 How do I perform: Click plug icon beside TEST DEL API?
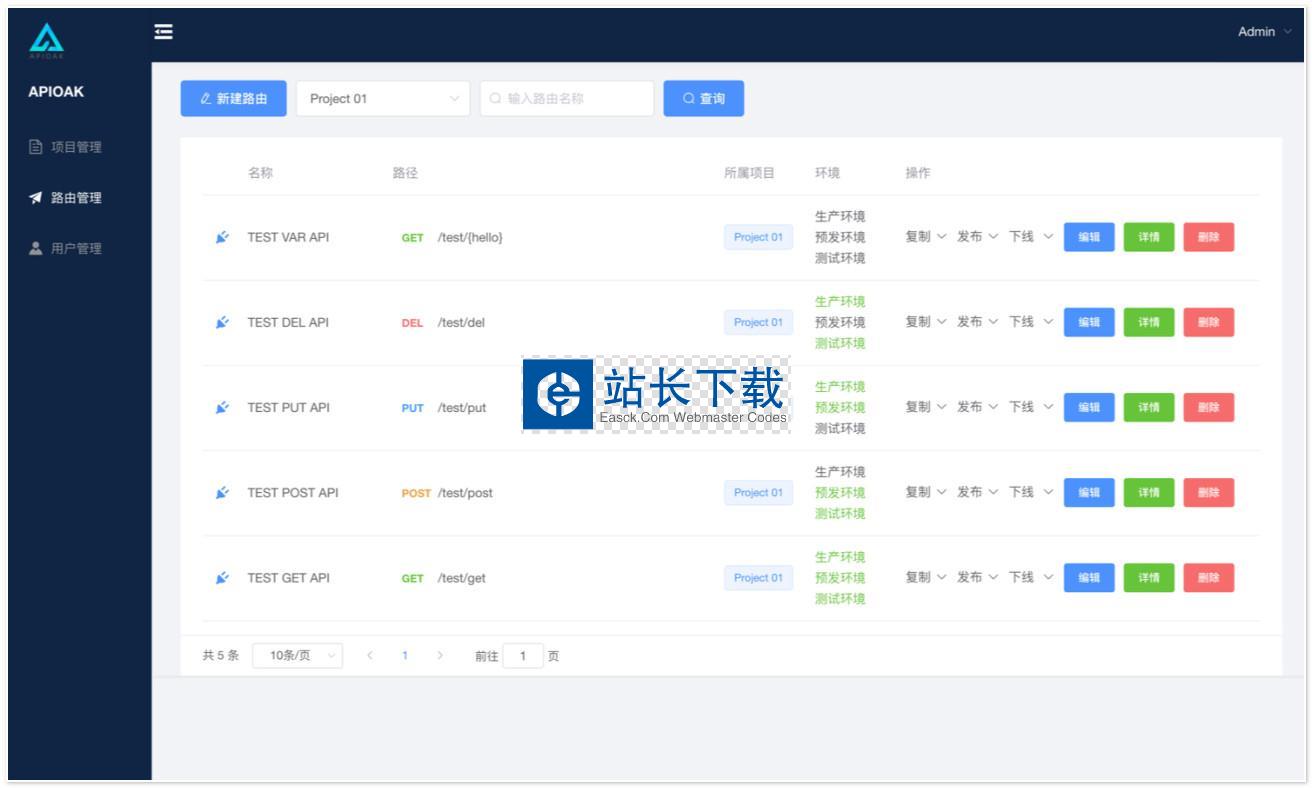click(x=222, y=322)
